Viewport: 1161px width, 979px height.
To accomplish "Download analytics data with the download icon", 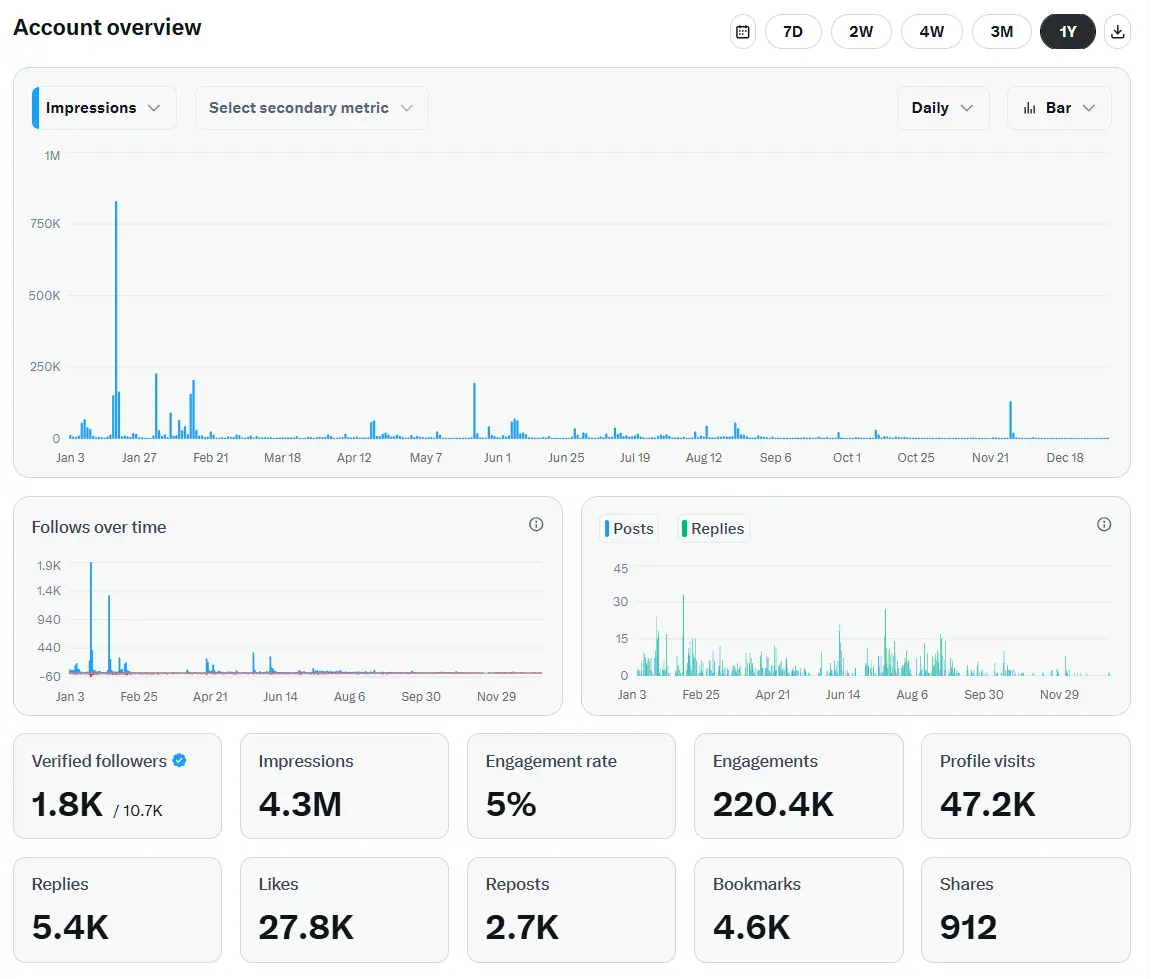I will (1117, 32).
